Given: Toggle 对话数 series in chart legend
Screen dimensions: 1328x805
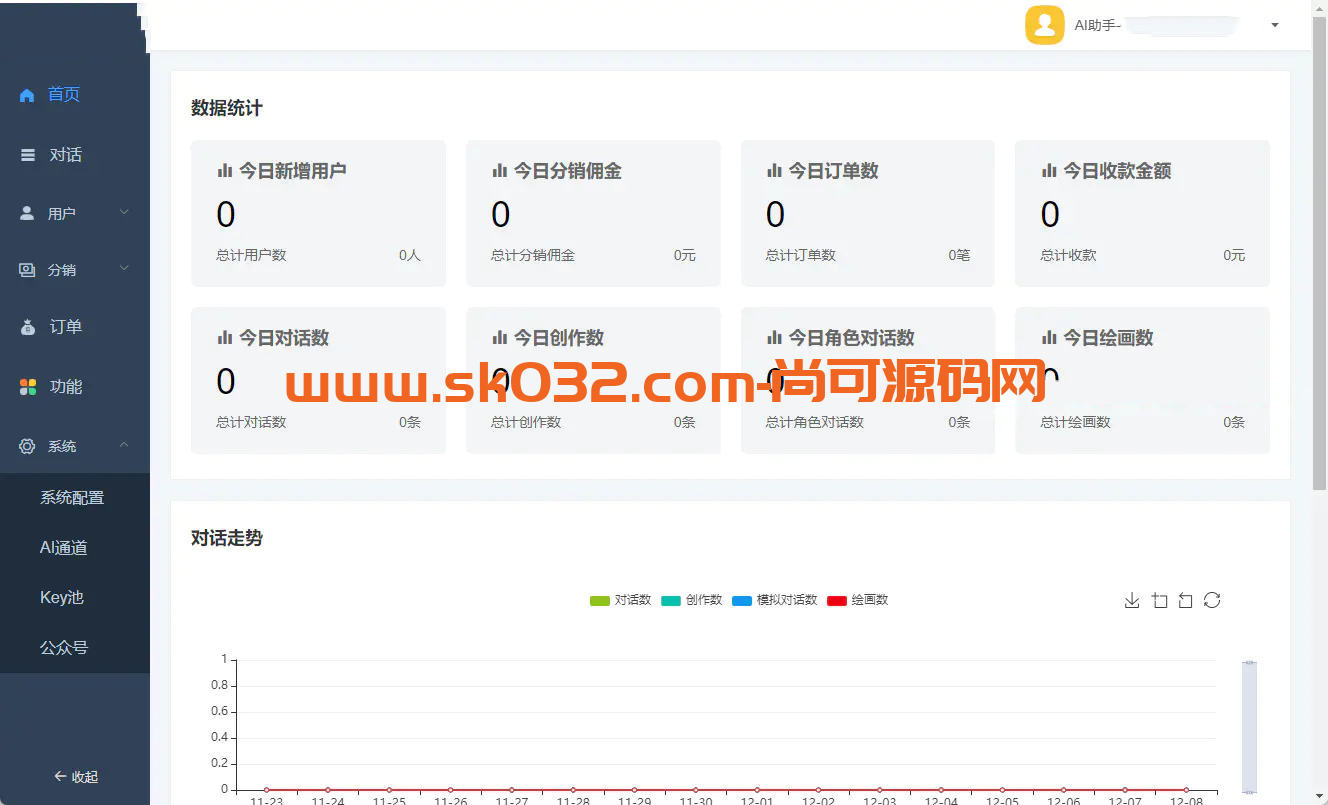Looking at the screenshot, I should (621, 600).
